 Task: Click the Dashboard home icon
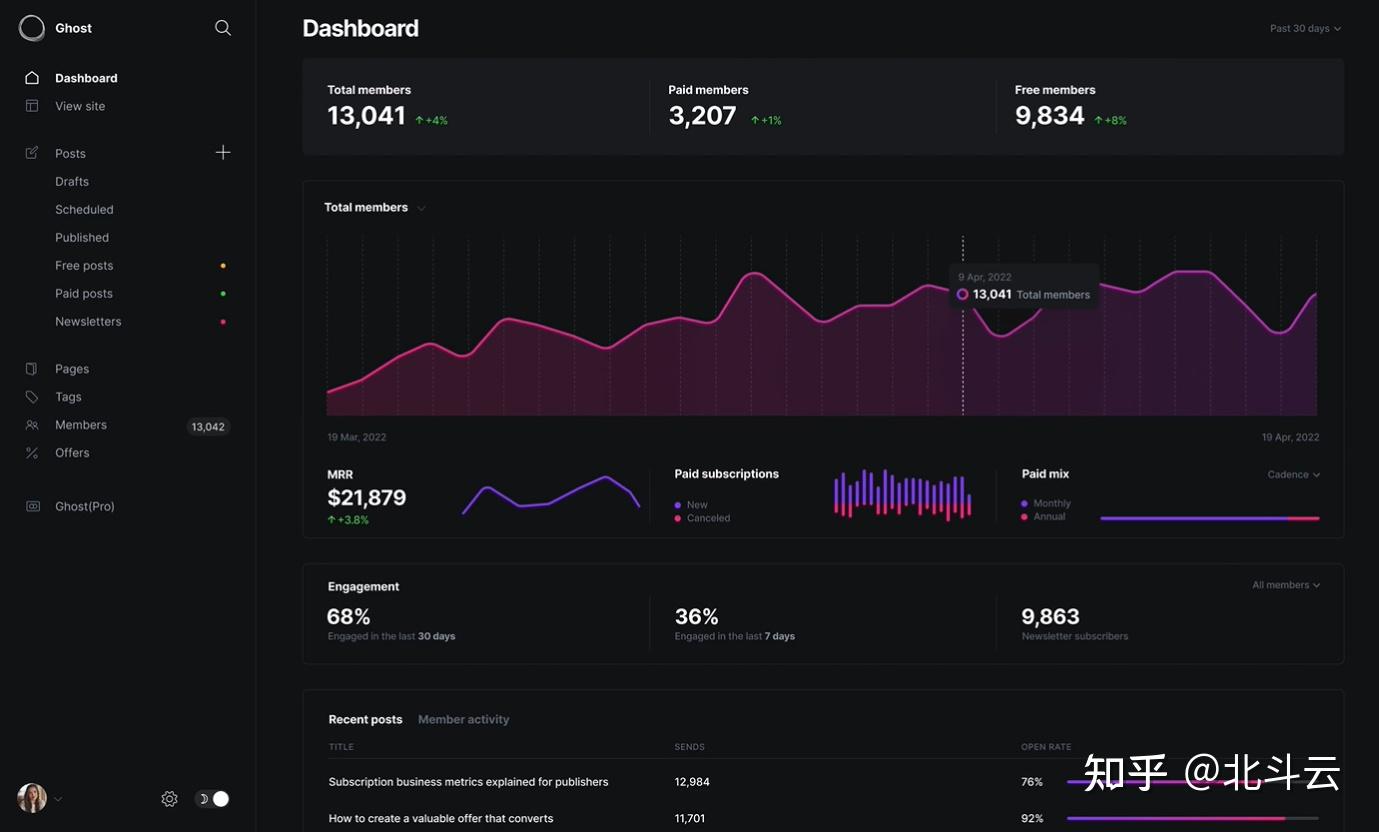32,78
